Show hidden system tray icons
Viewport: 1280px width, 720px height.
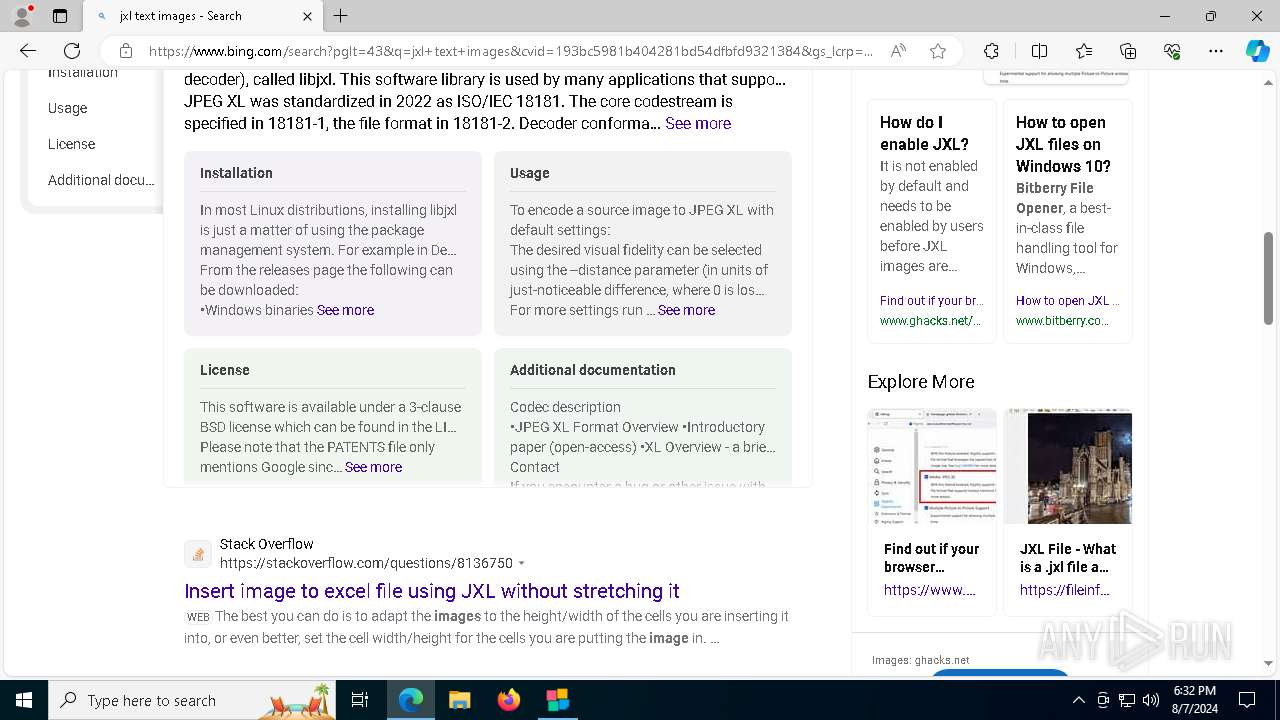pyautogui.click(x=1078, y=700)
